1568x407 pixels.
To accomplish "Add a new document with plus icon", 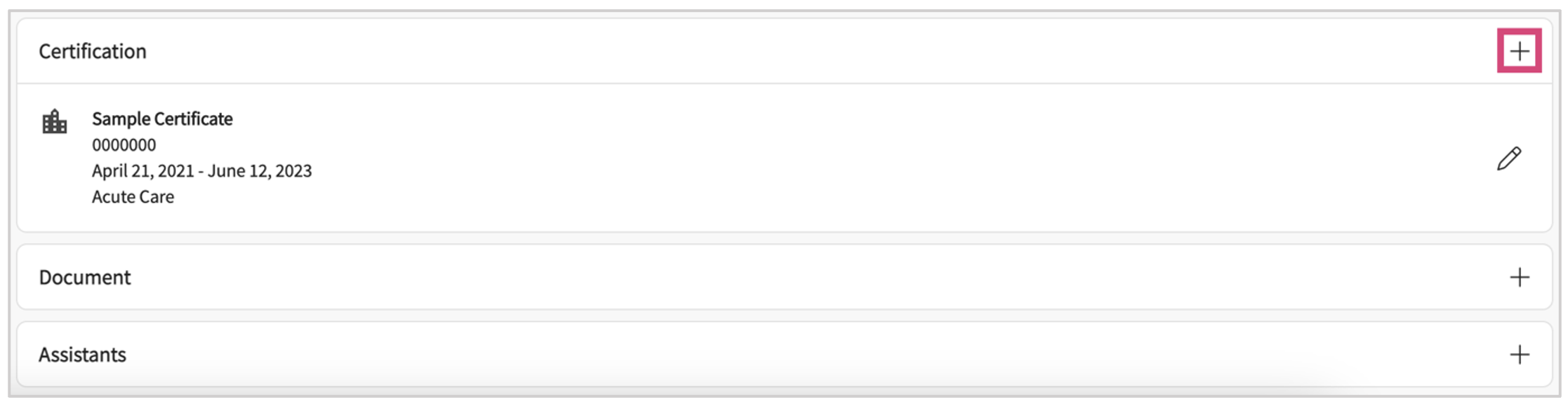I will tap(1519, 277).
